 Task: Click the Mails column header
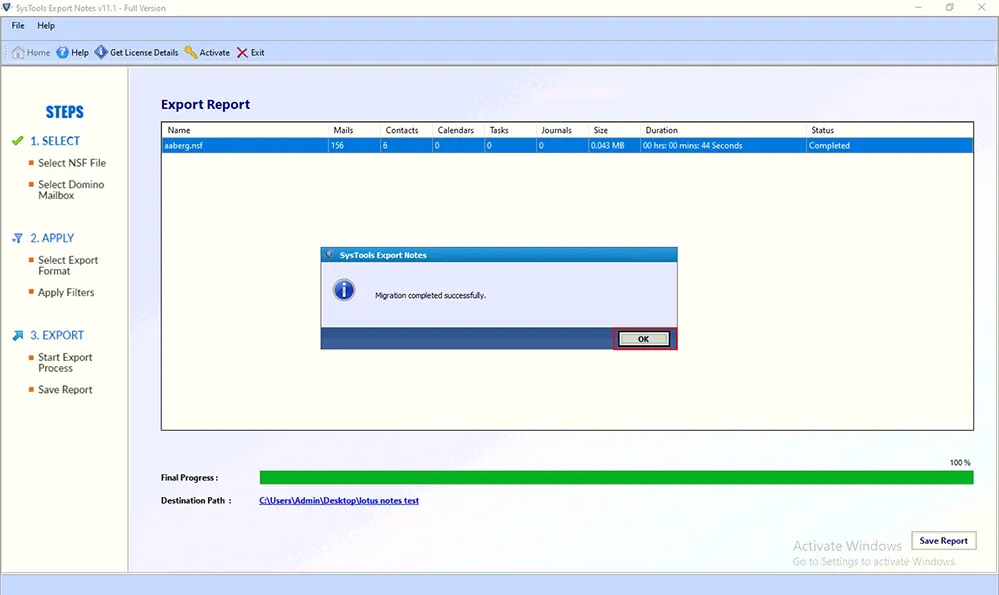pos(354,130)
